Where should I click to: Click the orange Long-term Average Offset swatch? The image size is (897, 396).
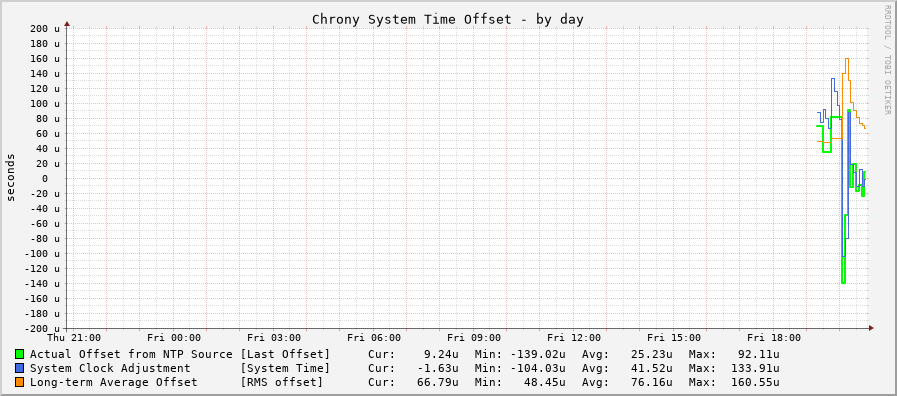click(19, 382)
